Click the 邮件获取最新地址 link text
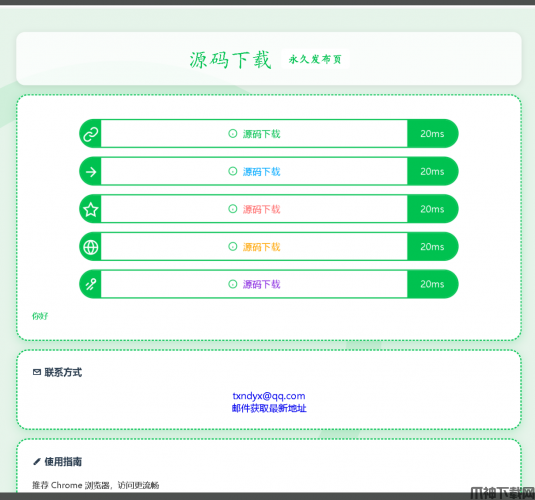The width and height of the screenshot is (535, 500). pyautogui.click(x=269, y=408)
